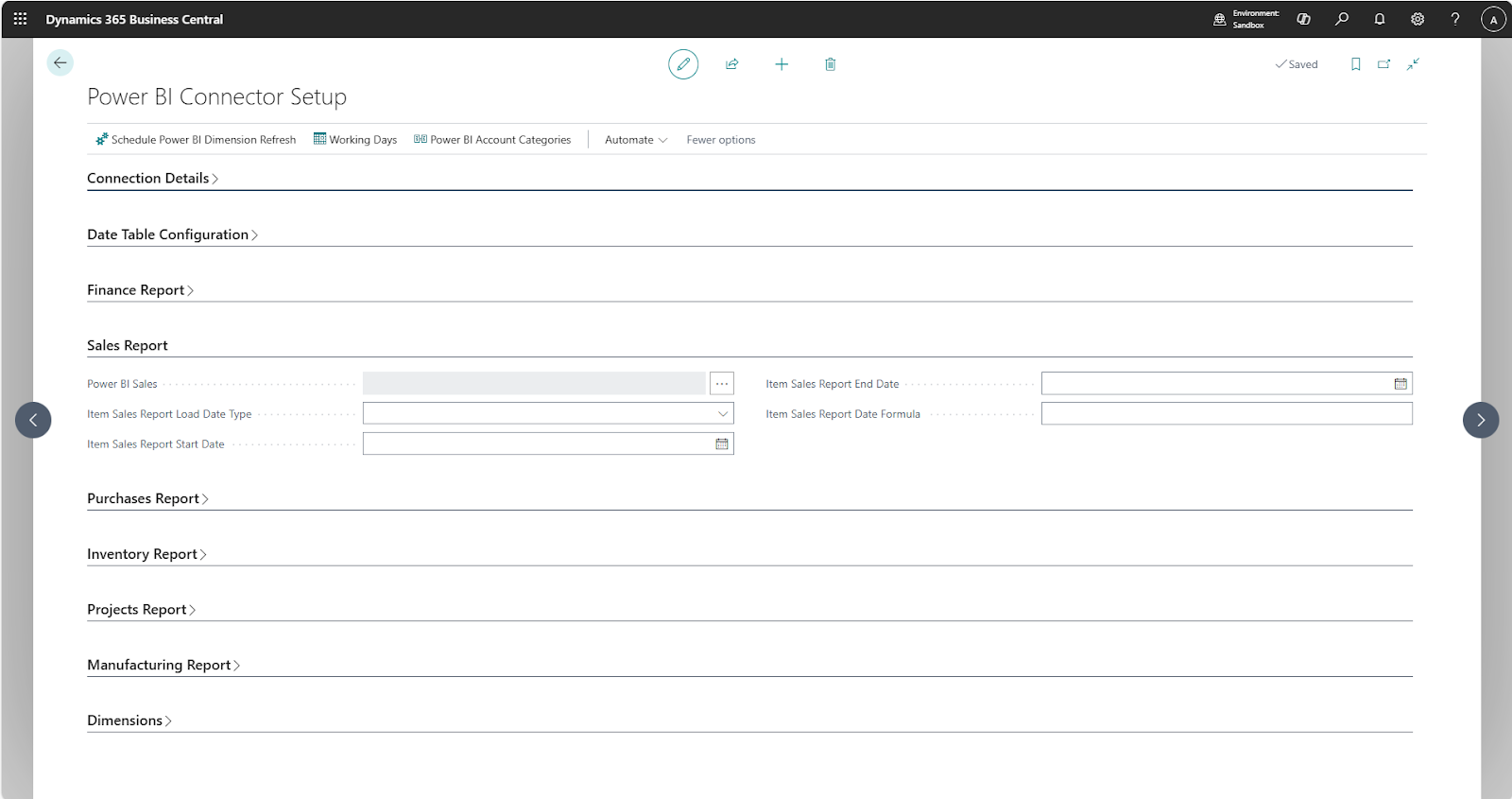Expand Purchases Report section
The height and width of the screenshot is (799, 1512).
click(147, 498)
